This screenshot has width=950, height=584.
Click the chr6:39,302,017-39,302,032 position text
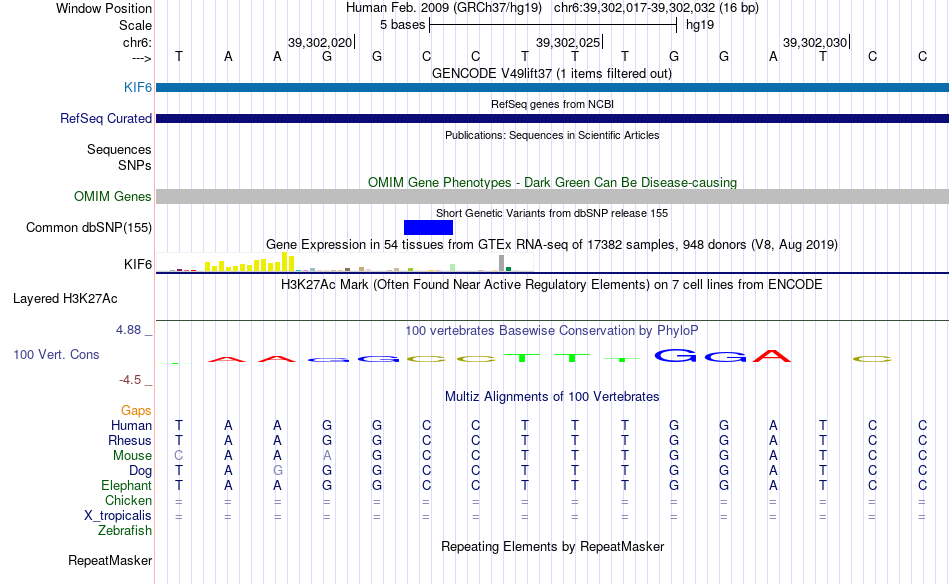(x=656, y=8)
